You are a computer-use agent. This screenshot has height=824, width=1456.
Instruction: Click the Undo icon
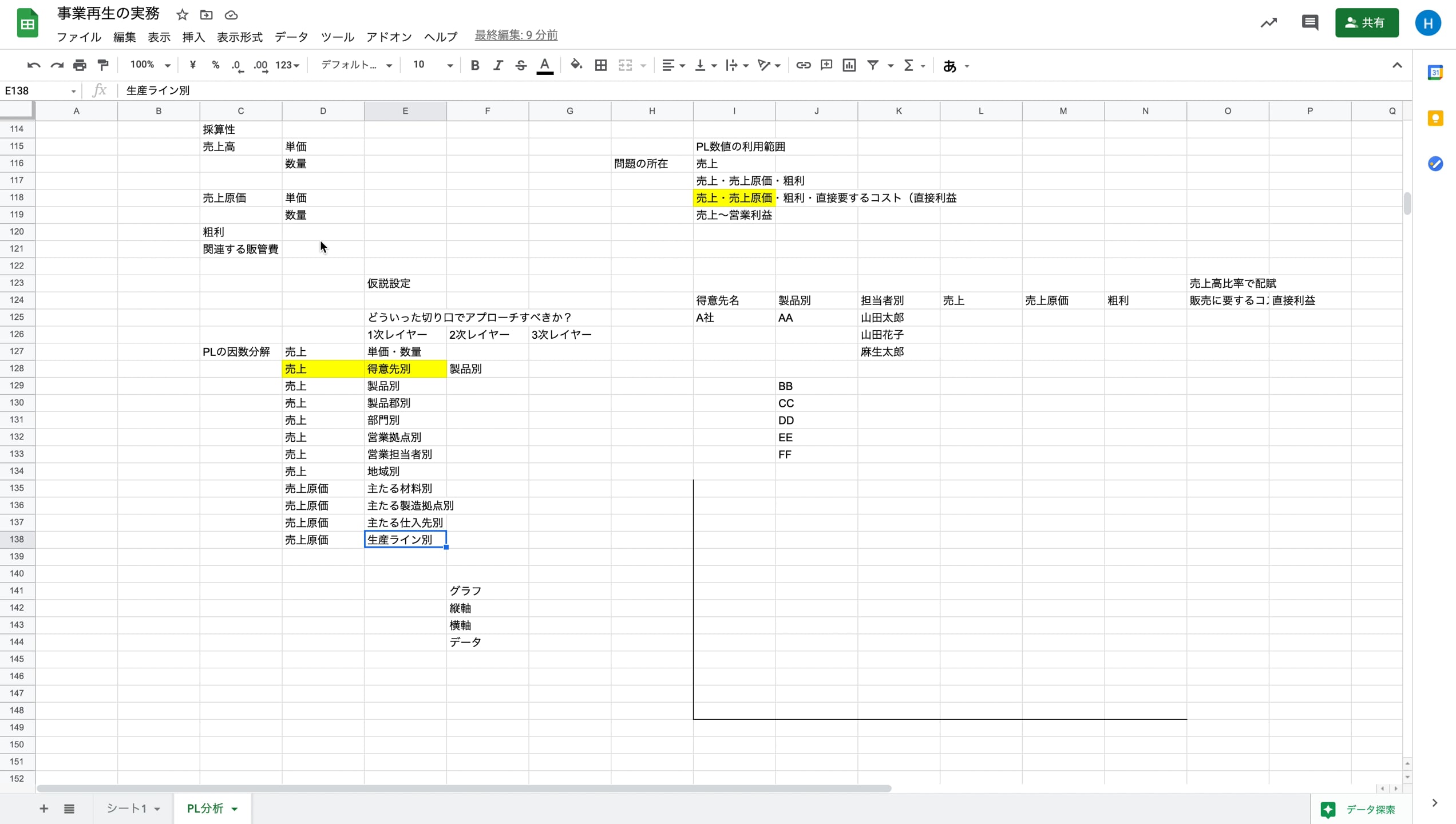[33, 65]
